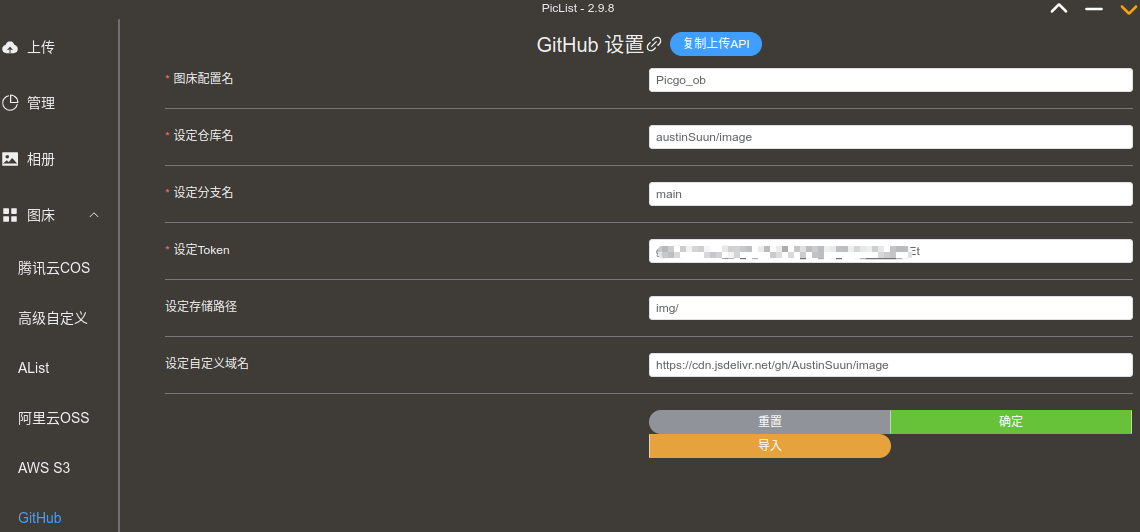Select 高级自定义 in the sidebar
Viewport: 1140px width, 532px height.
click(53, 318)
